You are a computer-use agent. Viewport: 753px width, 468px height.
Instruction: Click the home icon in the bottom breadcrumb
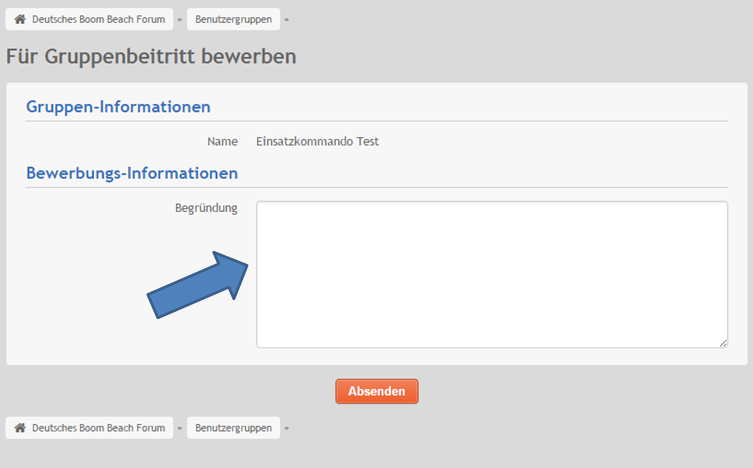[x=20, y=427]
